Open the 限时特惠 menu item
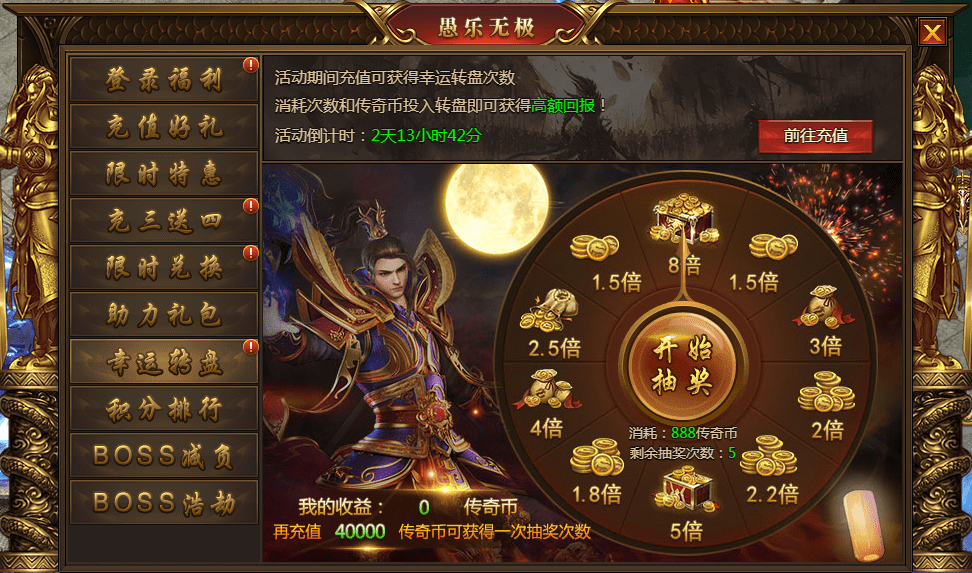 pyautogui.click(x=164, y=174)
